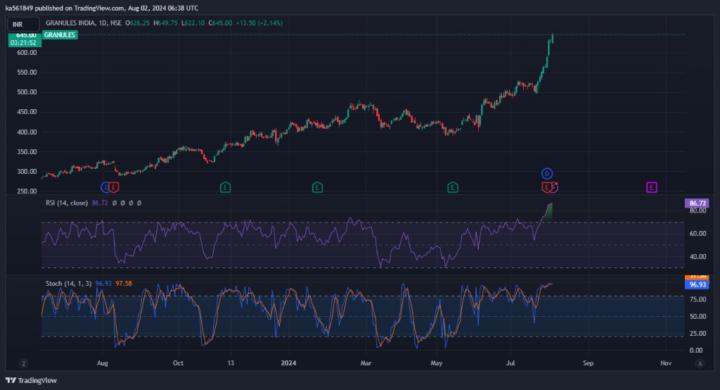
Task: Click the current price label 645.00 on the axis
Action: tap(25, 35)
